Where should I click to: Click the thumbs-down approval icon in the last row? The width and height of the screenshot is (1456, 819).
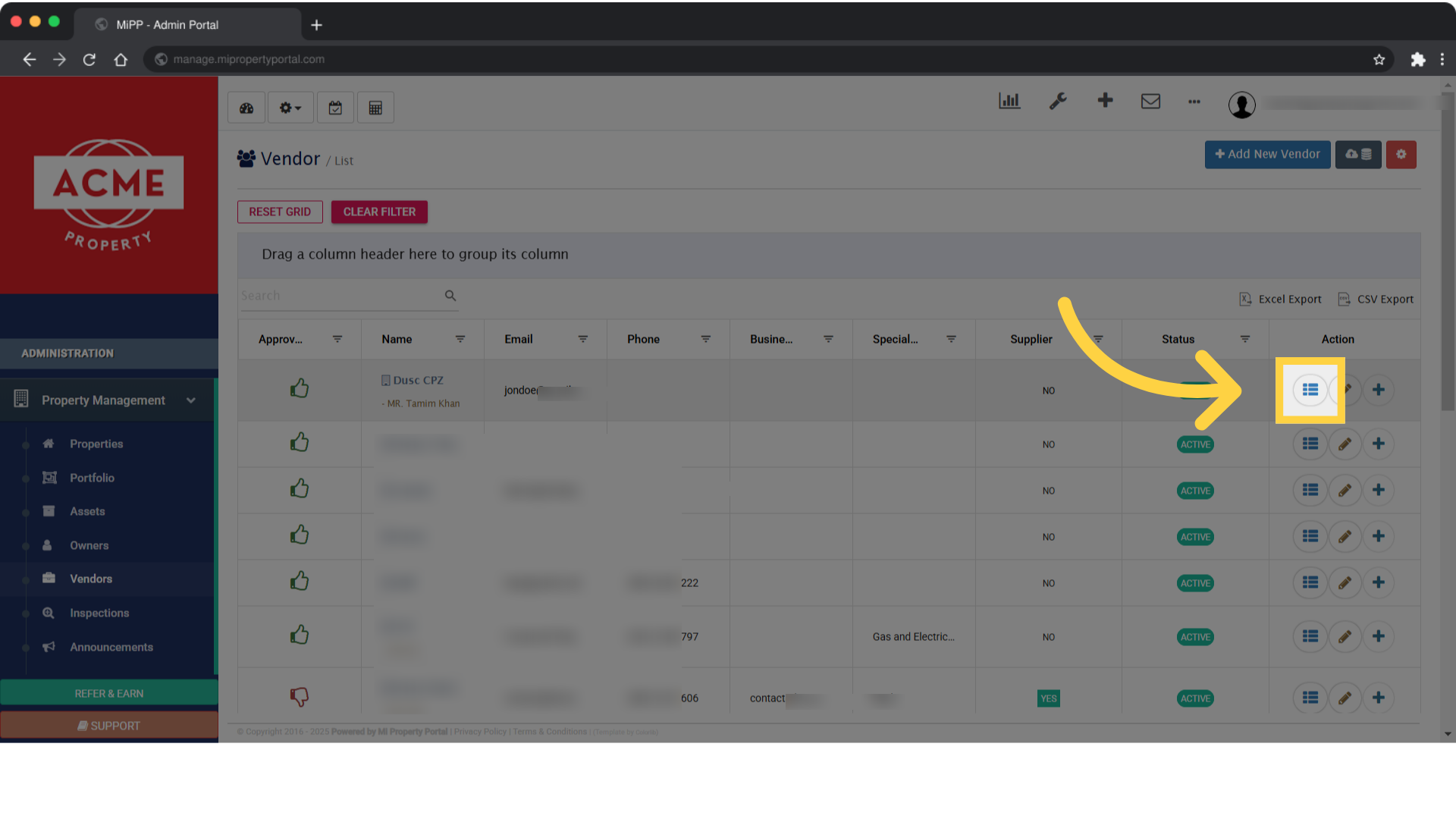coord(300,697)
